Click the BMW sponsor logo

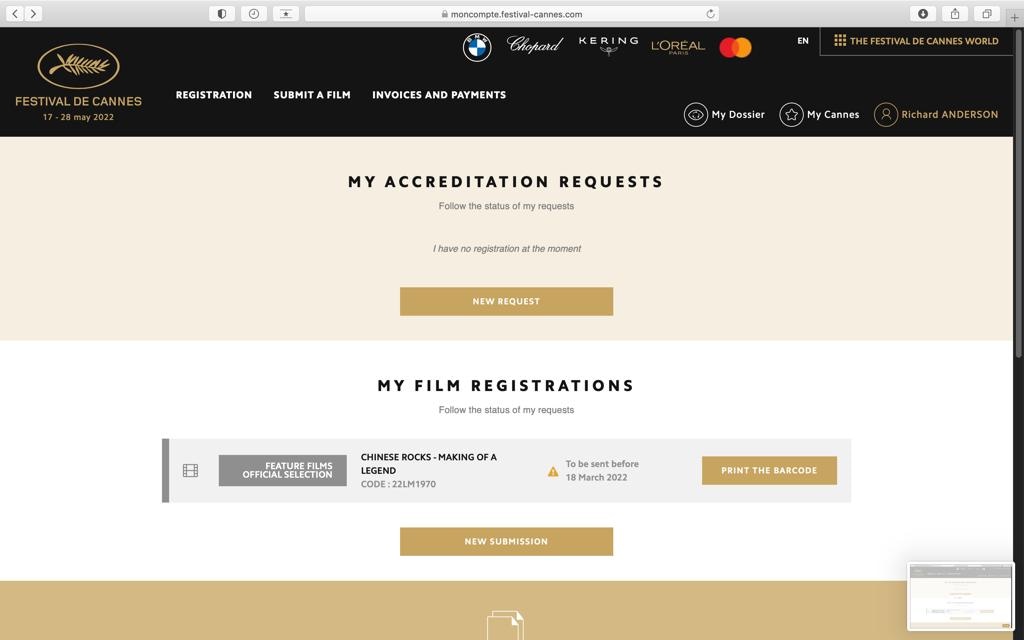pos(477,47)
